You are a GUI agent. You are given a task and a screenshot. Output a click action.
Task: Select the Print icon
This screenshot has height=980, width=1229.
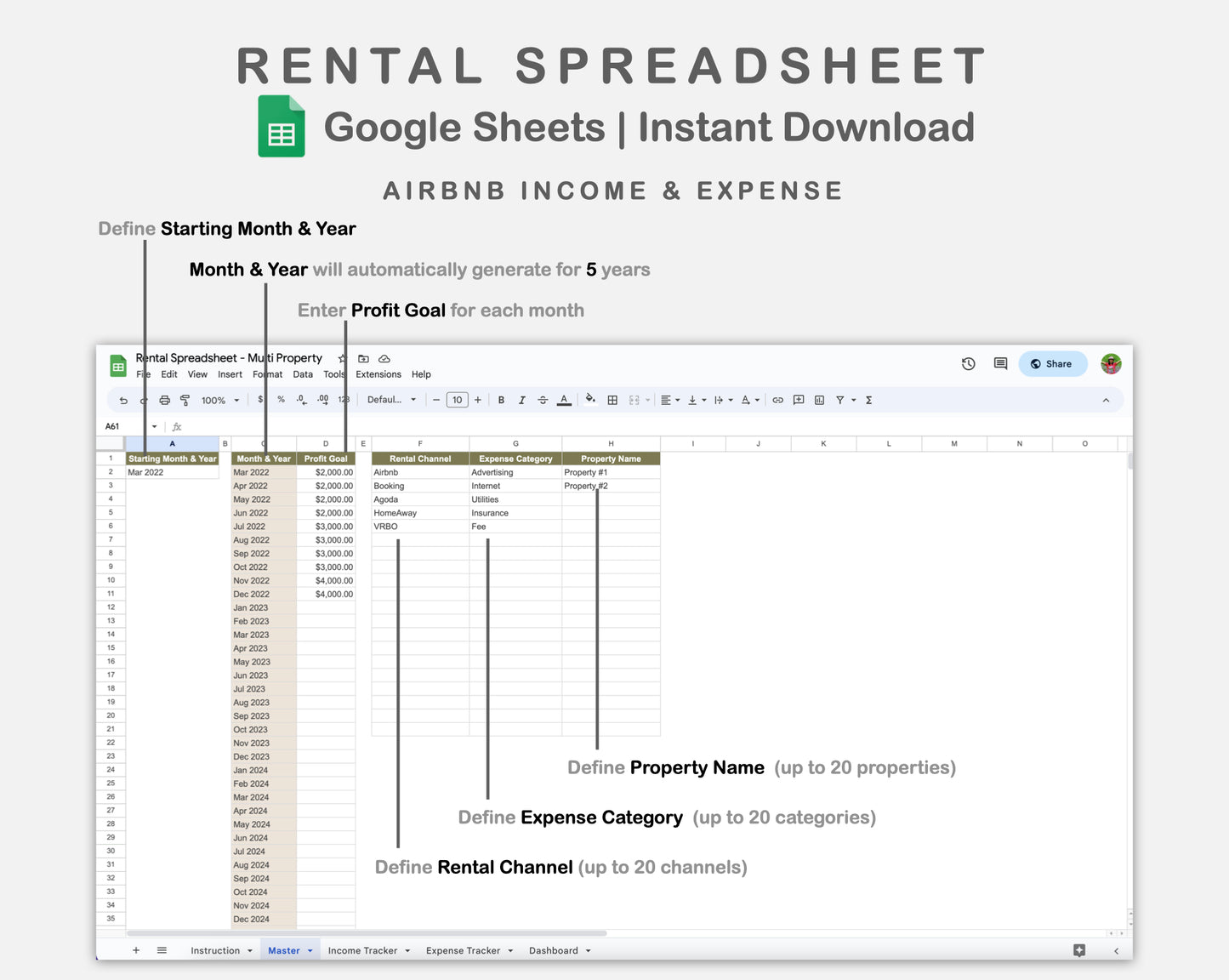(x=165, y=399)
